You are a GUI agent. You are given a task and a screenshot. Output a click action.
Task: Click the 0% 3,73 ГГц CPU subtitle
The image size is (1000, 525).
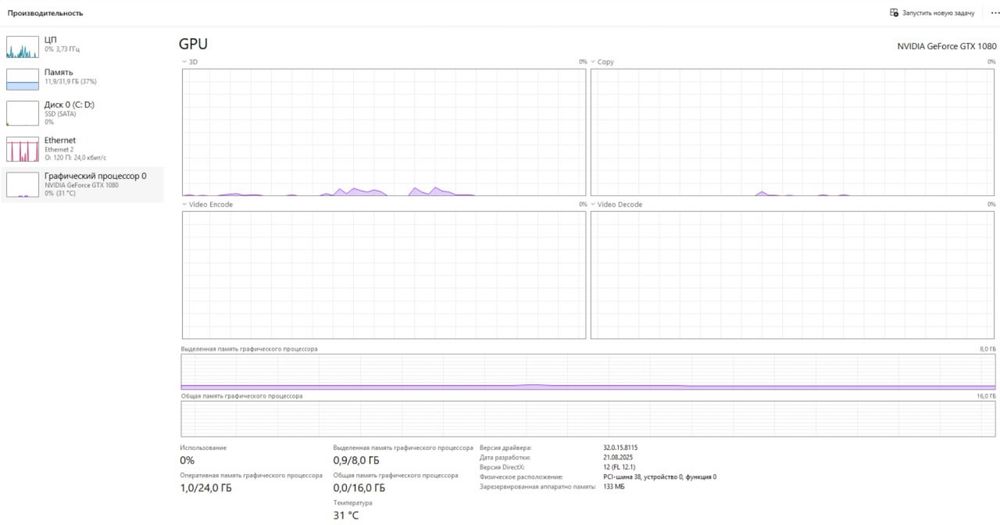pyautogui.click(x=62, y=49)
